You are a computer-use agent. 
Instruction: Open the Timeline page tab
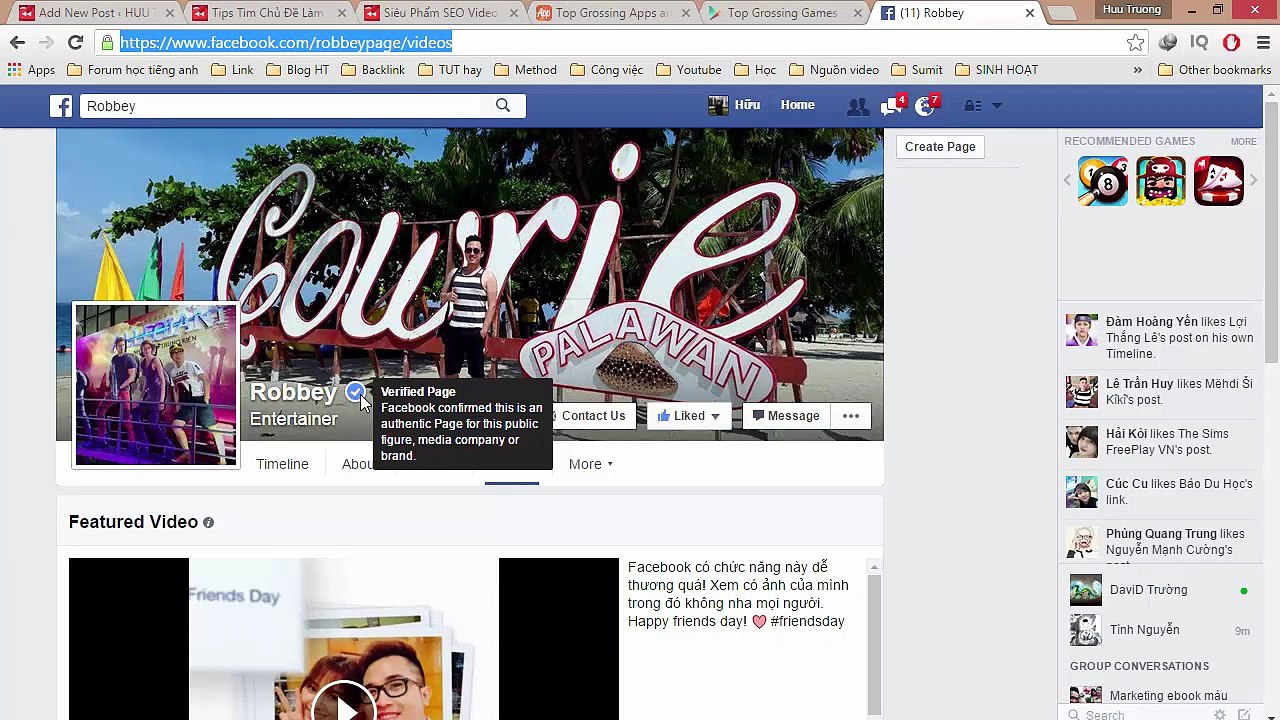pyautogui.click(x=282, y=464)
